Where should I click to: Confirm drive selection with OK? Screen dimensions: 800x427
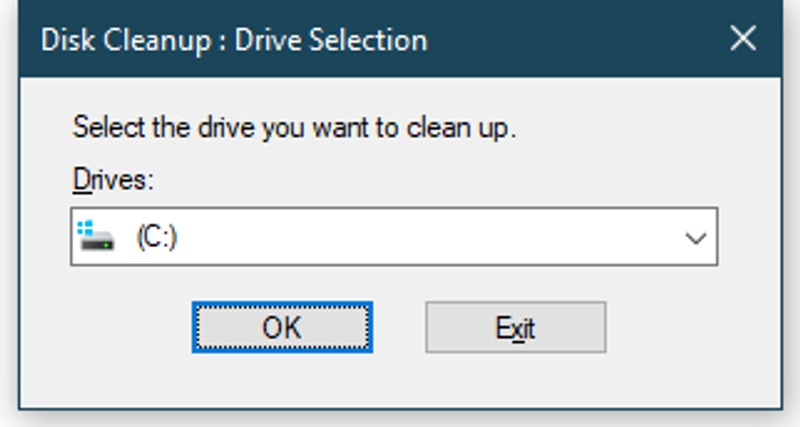click(282, 327)
